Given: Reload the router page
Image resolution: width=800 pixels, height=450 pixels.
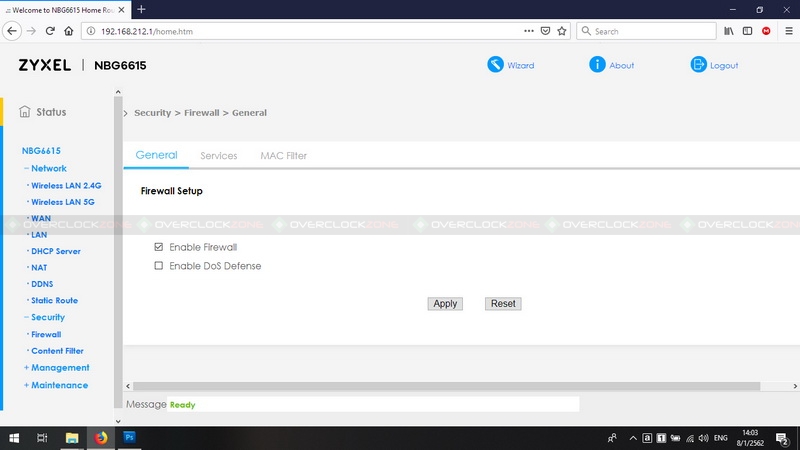Looking at the screenshot, I should pos(50,31).
